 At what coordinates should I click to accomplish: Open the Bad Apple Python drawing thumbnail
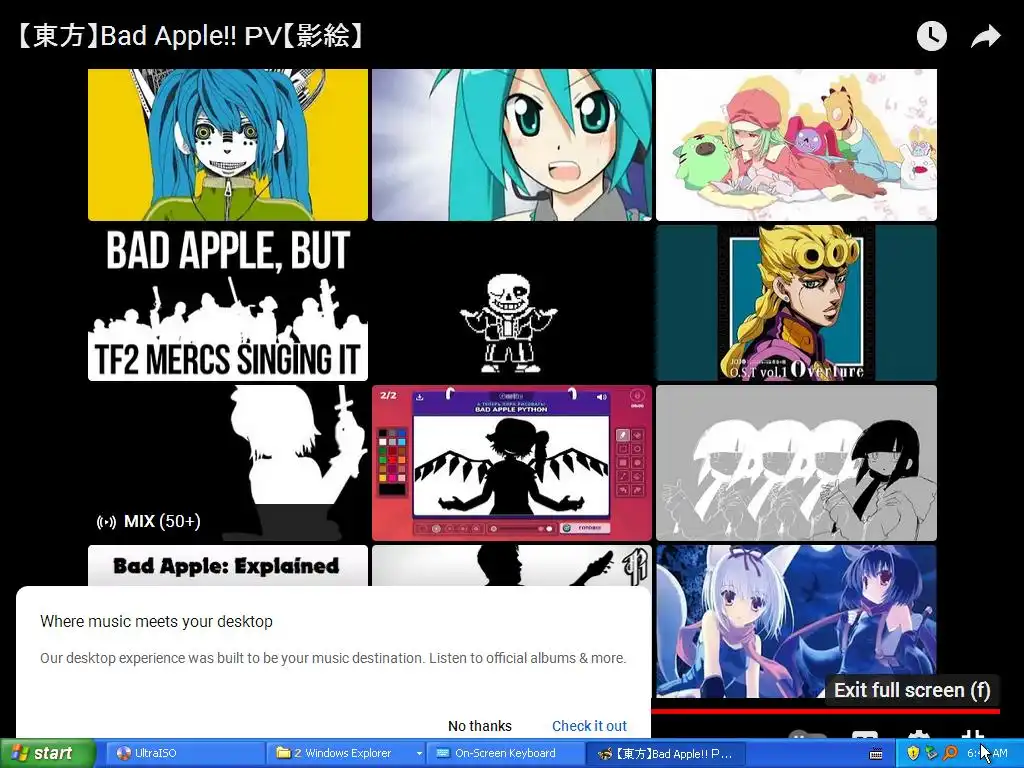click(x=512, y=463)
